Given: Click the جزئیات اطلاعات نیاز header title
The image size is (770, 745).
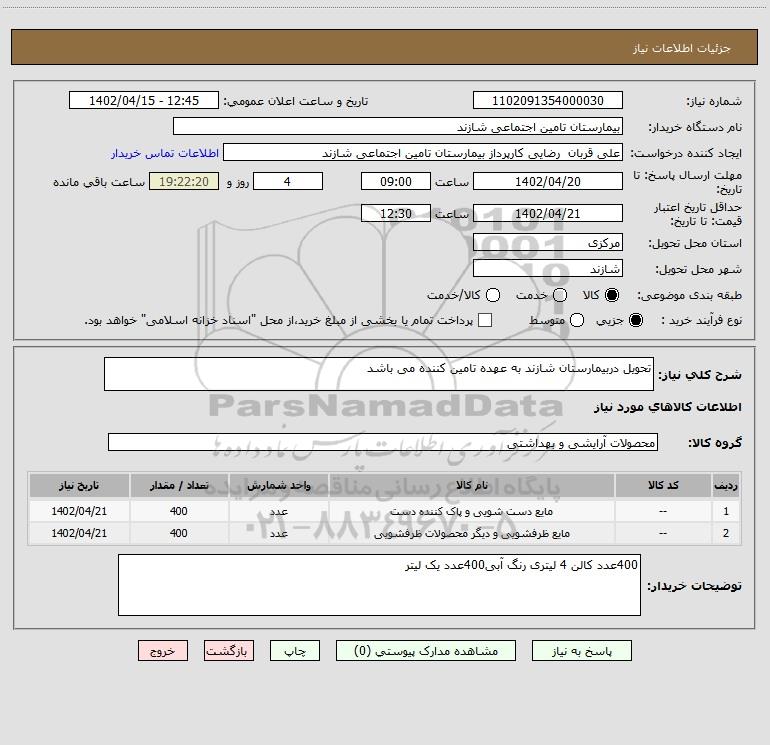Looking at the screenshot, I should click(682, 48).
